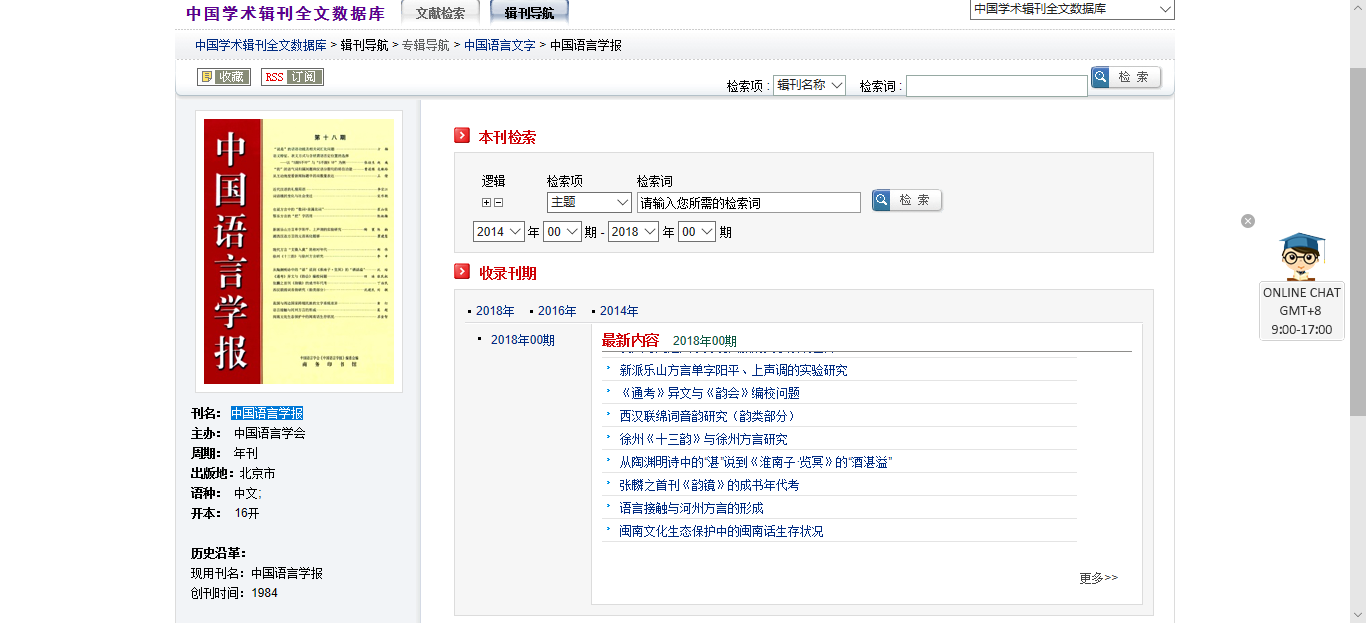Click the minus icon to remove search row
Viewport: 1366px width, 623px height.
point(498,203)
